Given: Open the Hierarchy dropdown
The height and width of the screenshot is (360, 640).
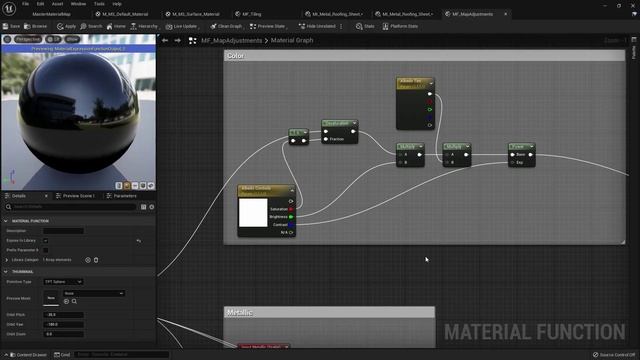Looking at the screenshot, I should 144,26.
